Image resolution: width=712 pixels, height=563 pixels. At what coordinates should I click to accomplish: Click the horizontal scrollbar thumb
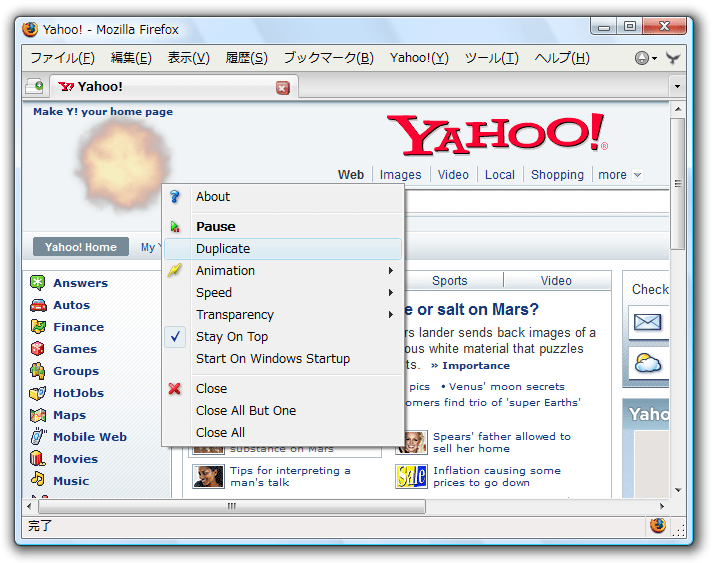click(x=232, y=506)
